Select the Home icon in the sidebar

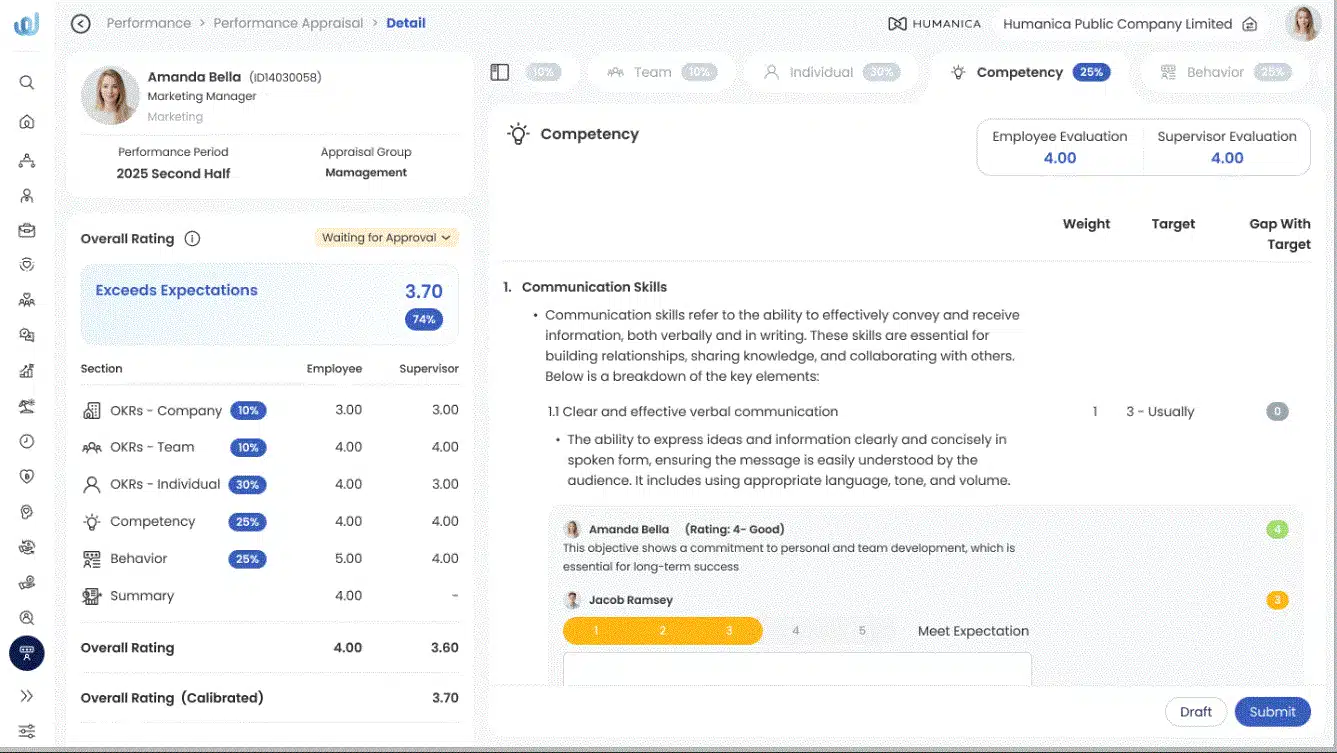pos(27,121)
